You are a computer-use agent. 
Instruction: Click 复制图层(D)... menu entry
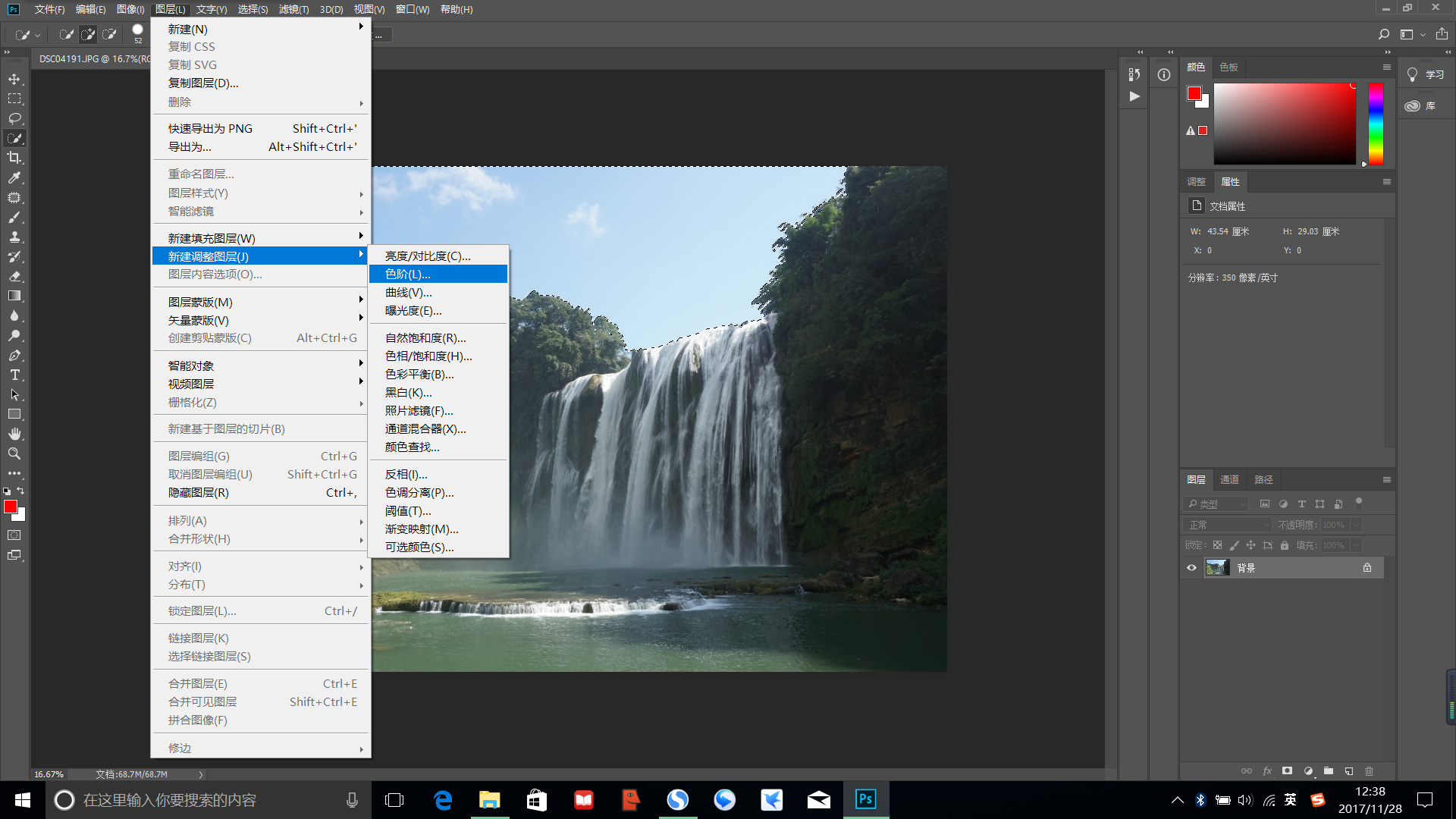[203, 83]
